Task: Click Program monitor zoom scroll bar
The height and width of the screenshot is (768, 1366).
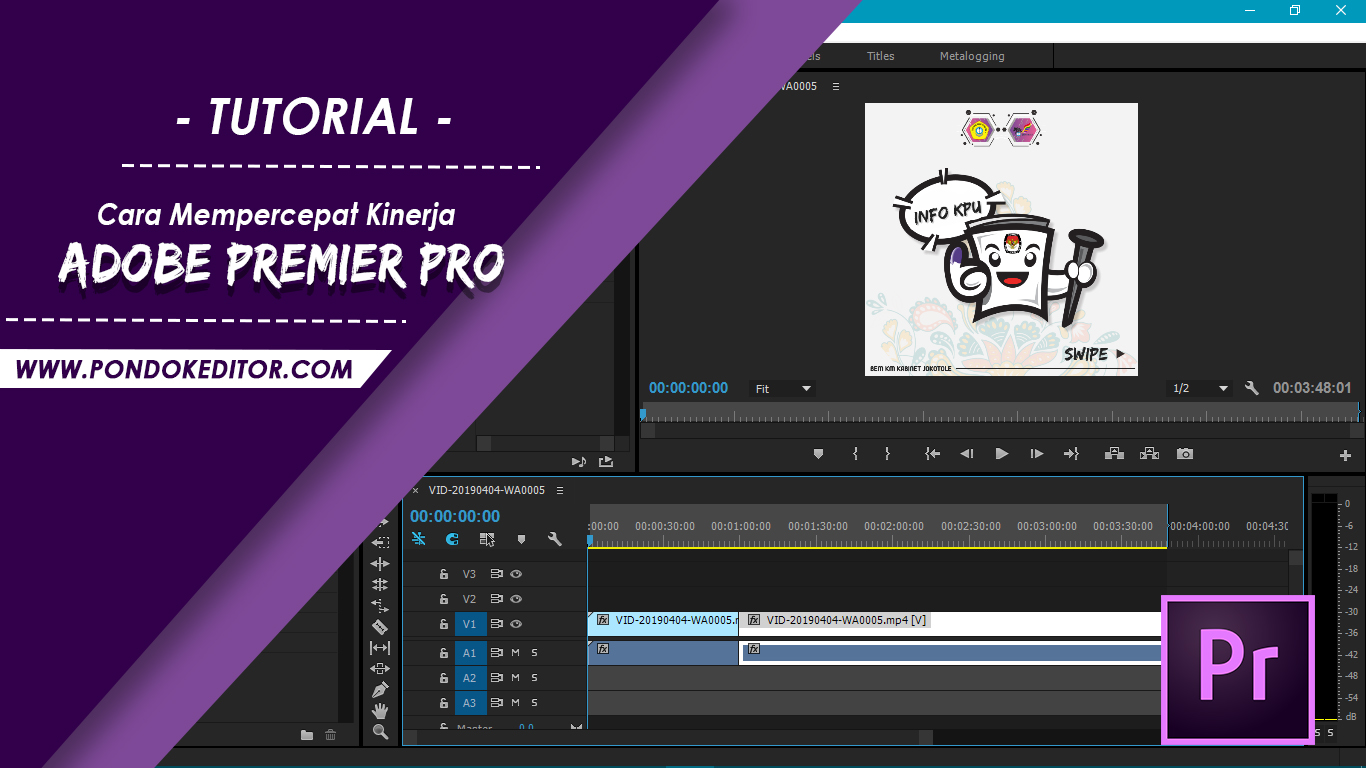Action: pos(1000,431)
